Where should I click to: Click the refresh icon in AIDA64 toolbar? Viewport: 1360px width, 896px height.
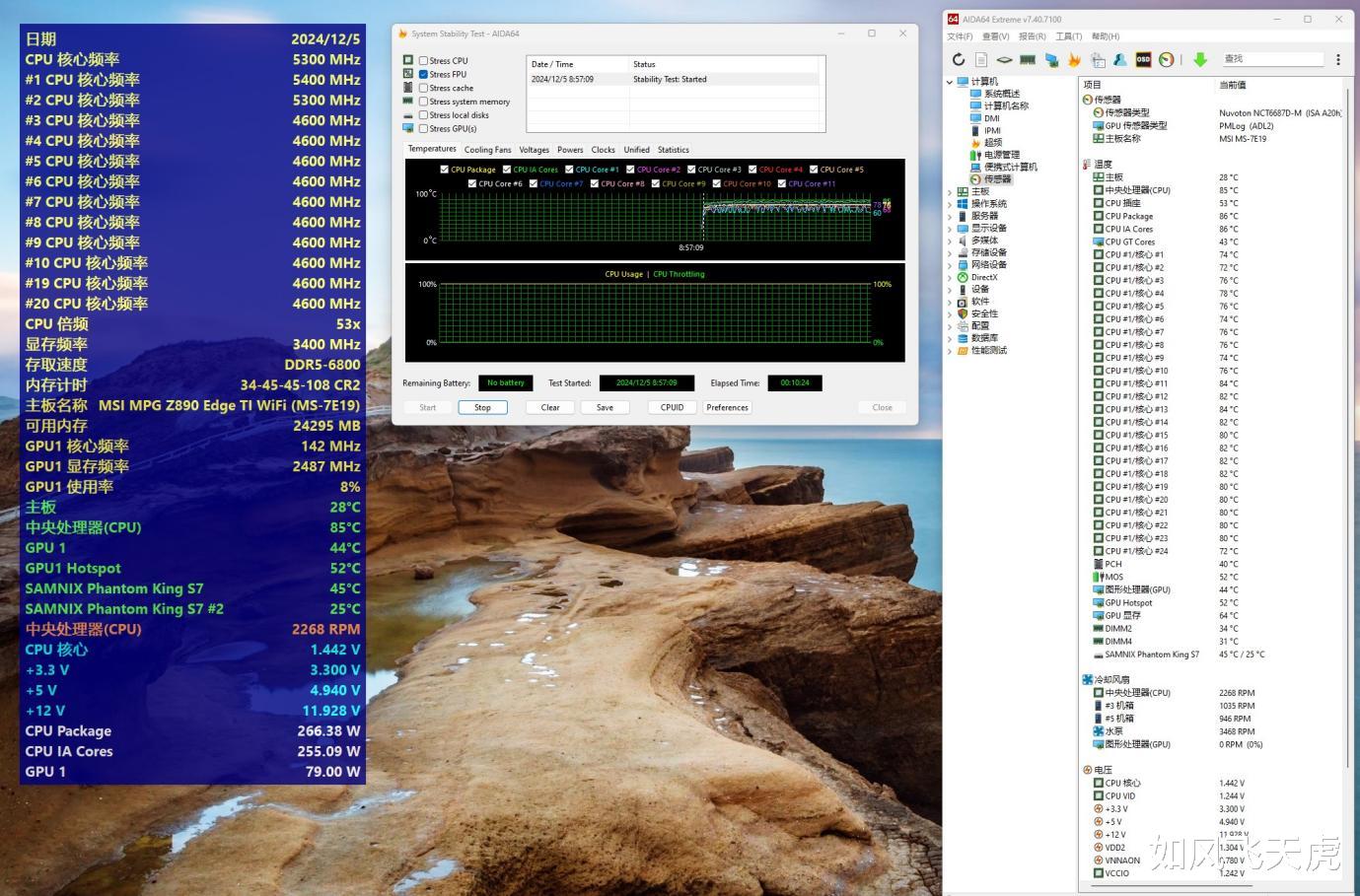click(958, 60)
